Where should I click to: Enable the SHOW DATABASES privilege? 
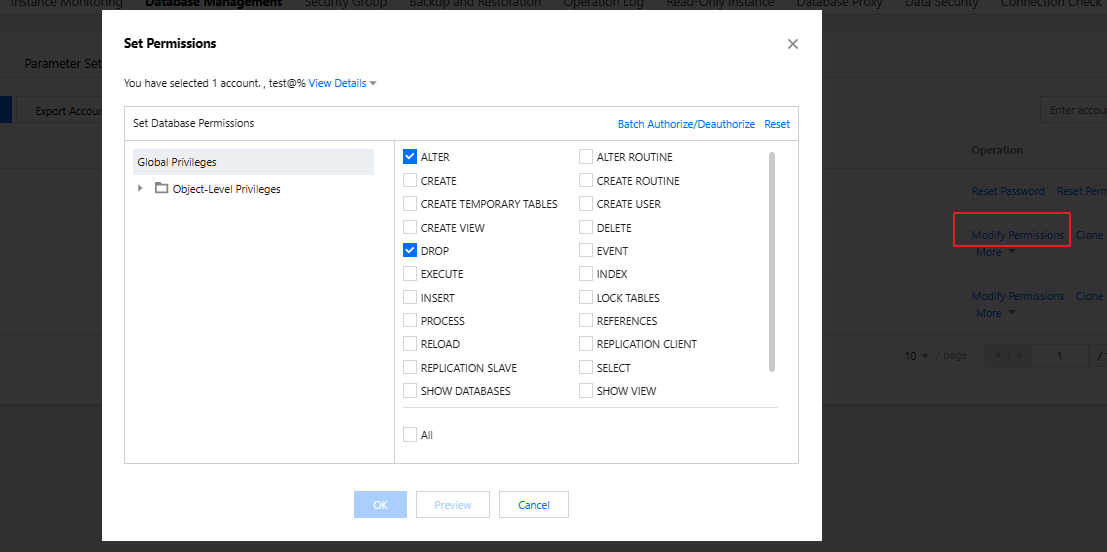[410, 391]
